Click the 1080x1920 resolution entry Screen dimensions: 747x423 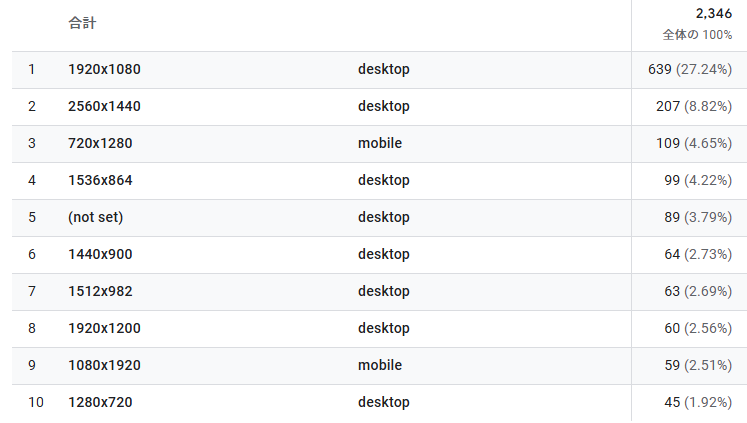point(104,365)
